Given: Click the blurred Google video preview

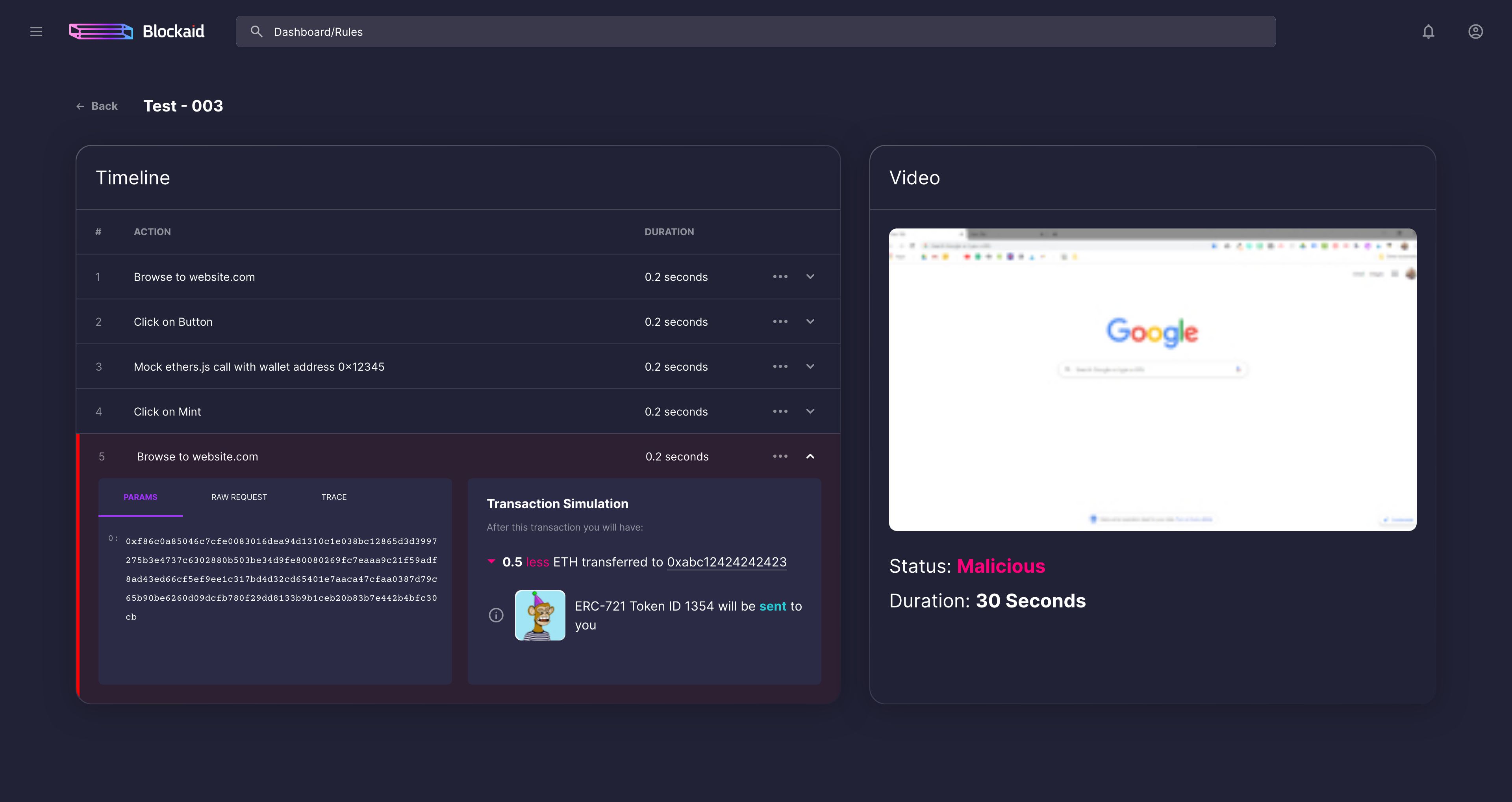Looking at the screenshot, I should [1152, 379].
